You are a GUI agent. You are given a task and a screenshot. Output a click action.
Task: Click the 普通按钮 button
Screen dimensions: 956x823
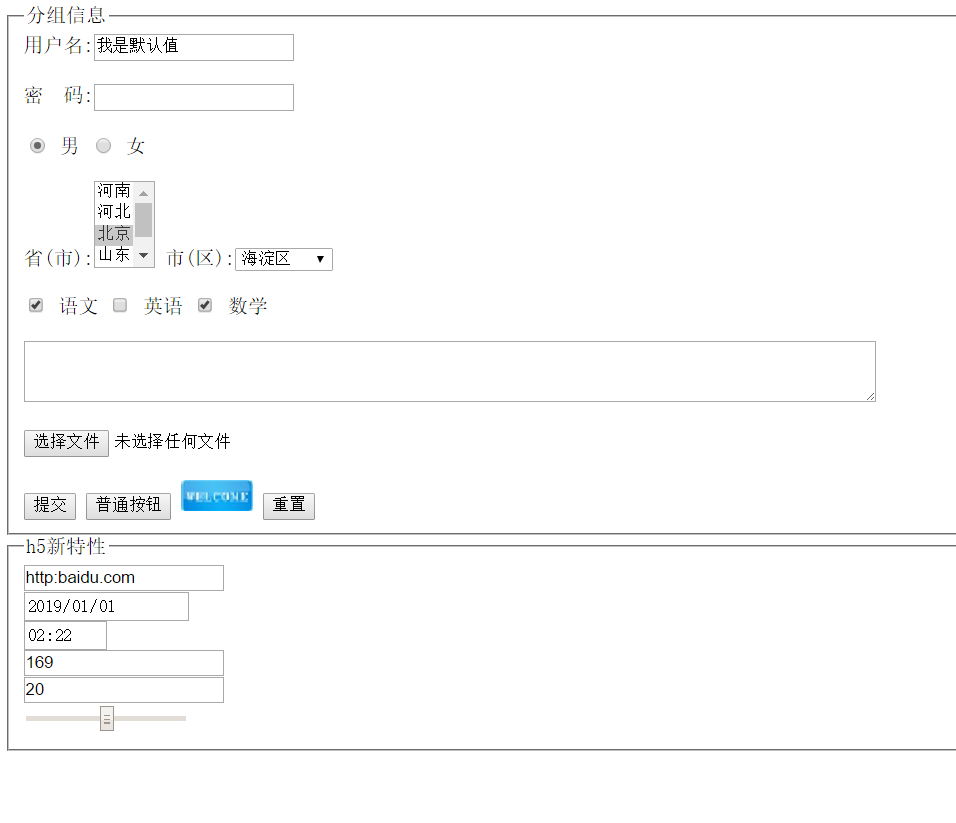tap(128, 506)
